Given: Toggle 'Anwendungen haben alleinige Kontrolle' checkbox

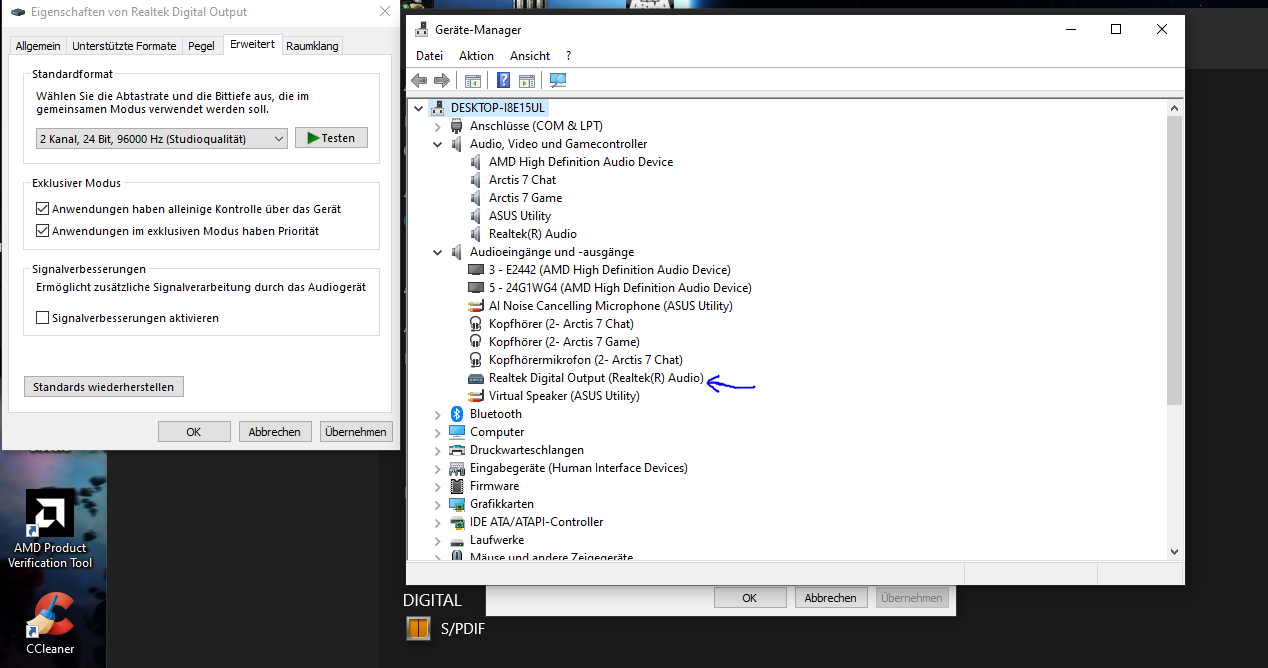Looking at the screenshot, I should (42, 209).
